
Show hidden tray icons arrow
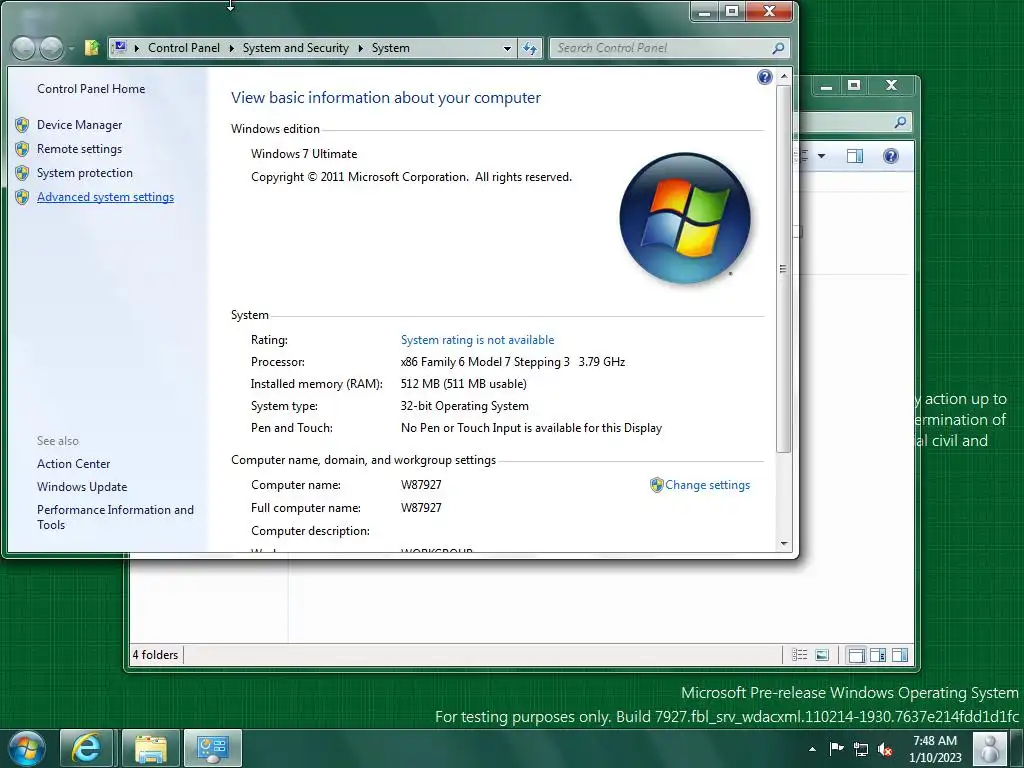point(812,749)
